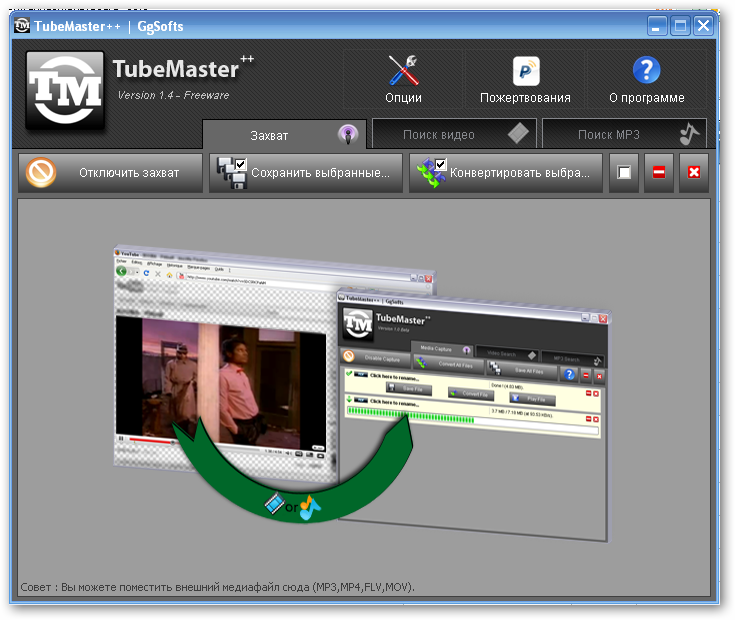Click the illustration in the capture area
This screenshot has height=620, width=735.
click(362, 393)
